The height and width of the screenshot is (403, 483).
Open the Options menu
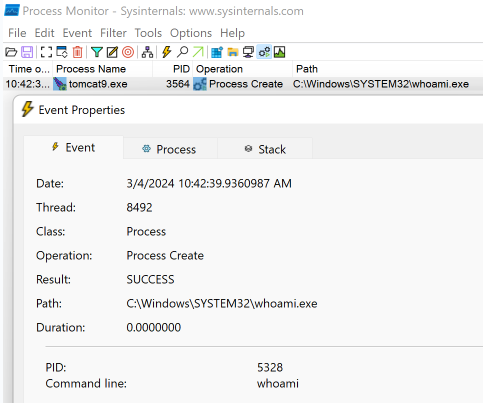(x=191, y=33)
